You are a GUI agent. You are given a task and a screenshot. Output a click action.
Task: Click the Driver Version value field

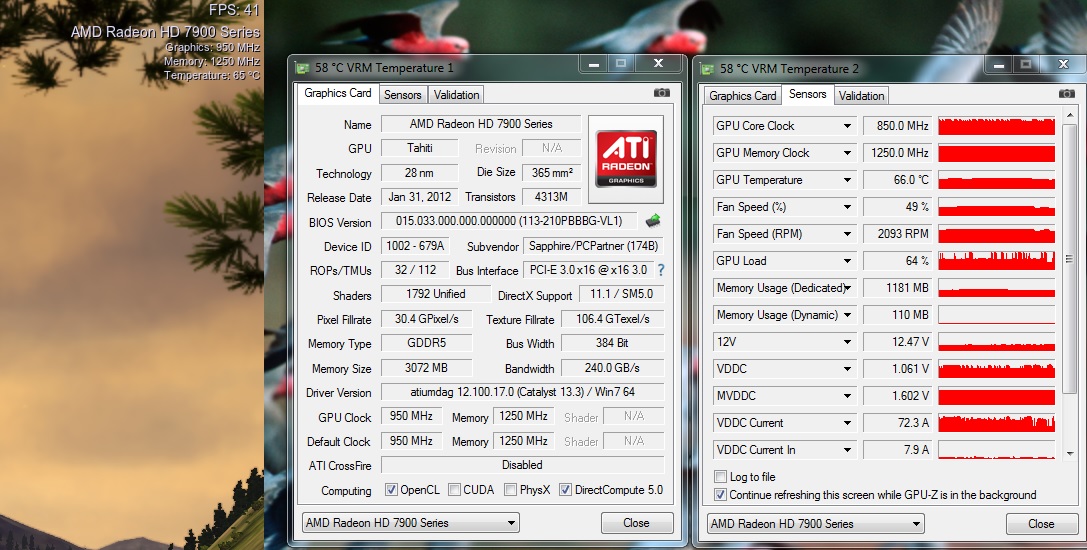522,392
